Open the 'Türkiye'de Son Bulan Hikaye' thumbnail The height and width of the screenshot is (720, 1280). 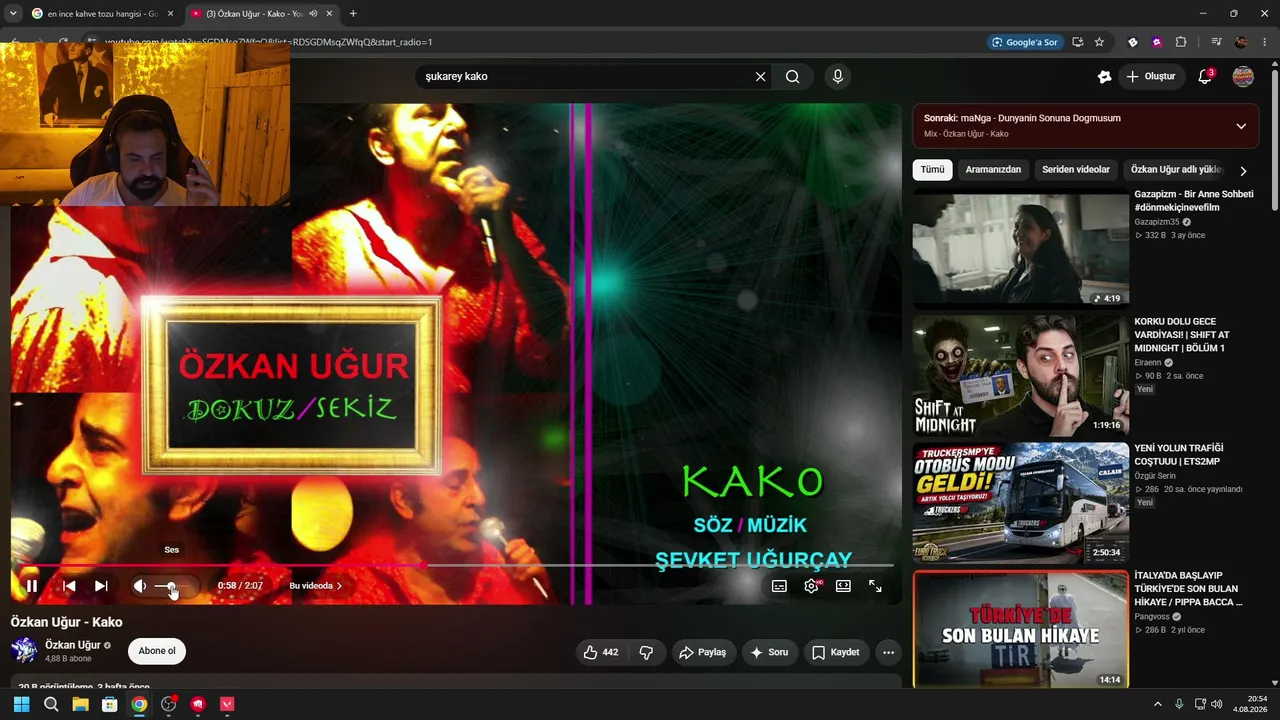[1021, 629]
